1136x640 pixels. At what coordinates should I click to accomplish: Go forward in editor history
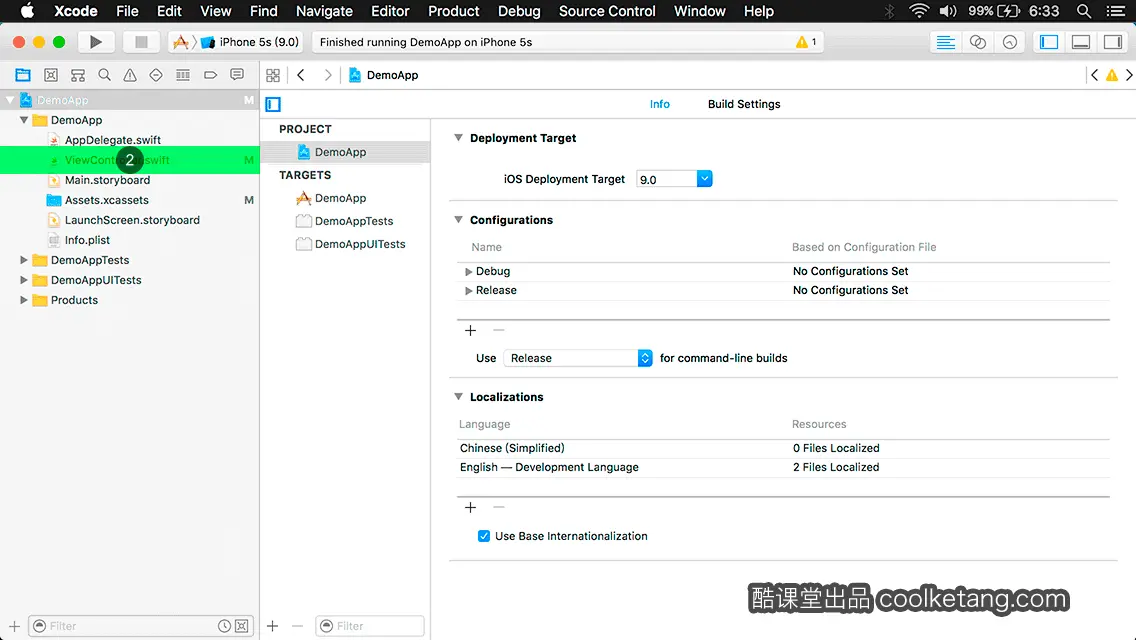pyautogui.click(x=327, y=75)
